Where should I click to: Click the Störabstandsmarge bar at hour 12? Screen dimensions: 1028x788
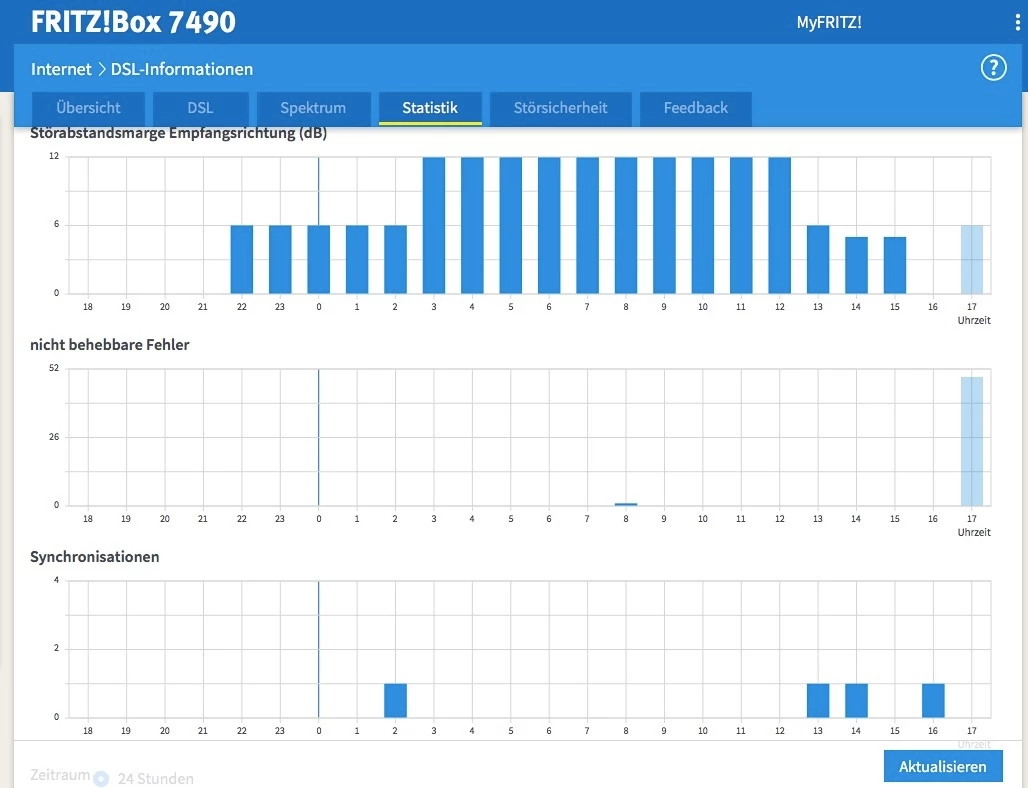[x=780, y=226]
